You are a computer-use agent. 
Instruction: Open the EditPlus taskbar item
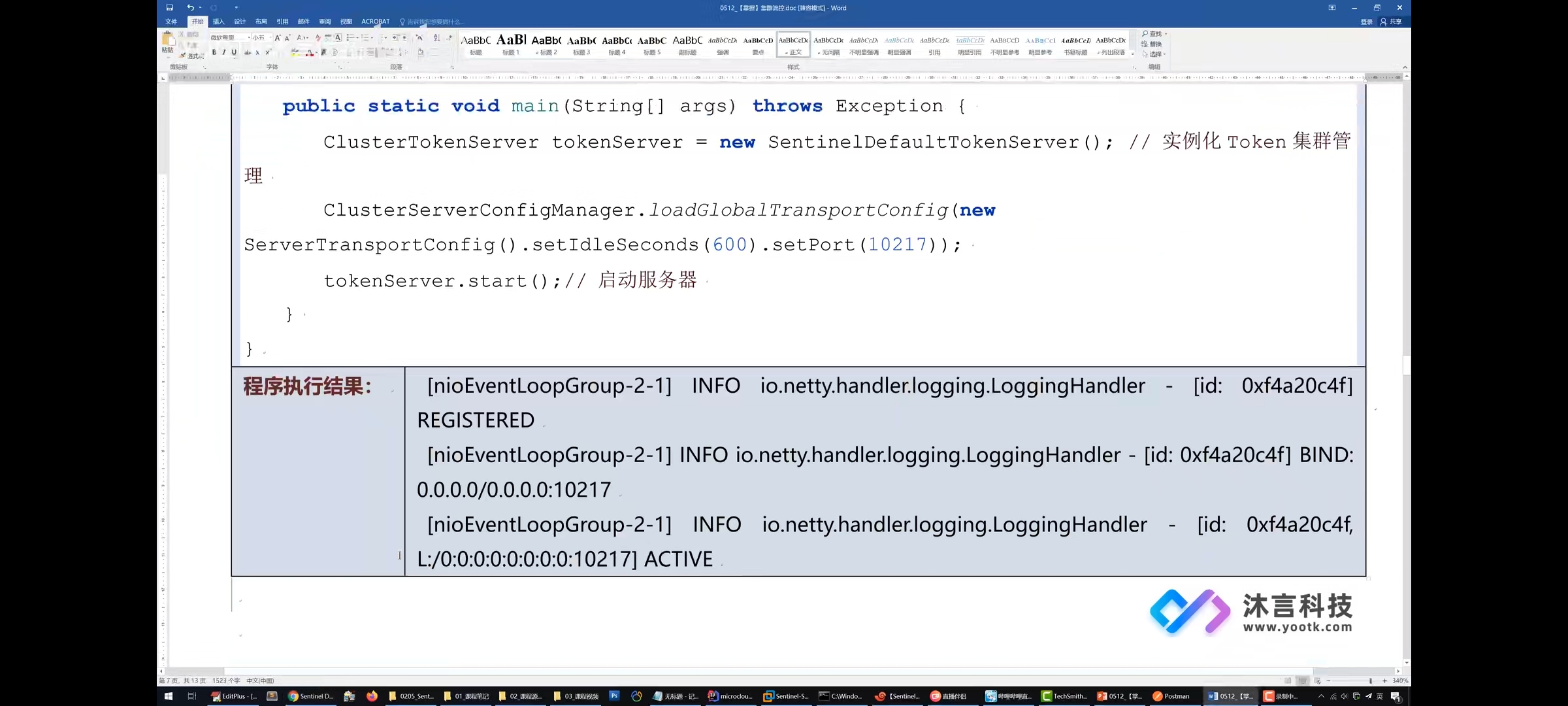point(234,696)
